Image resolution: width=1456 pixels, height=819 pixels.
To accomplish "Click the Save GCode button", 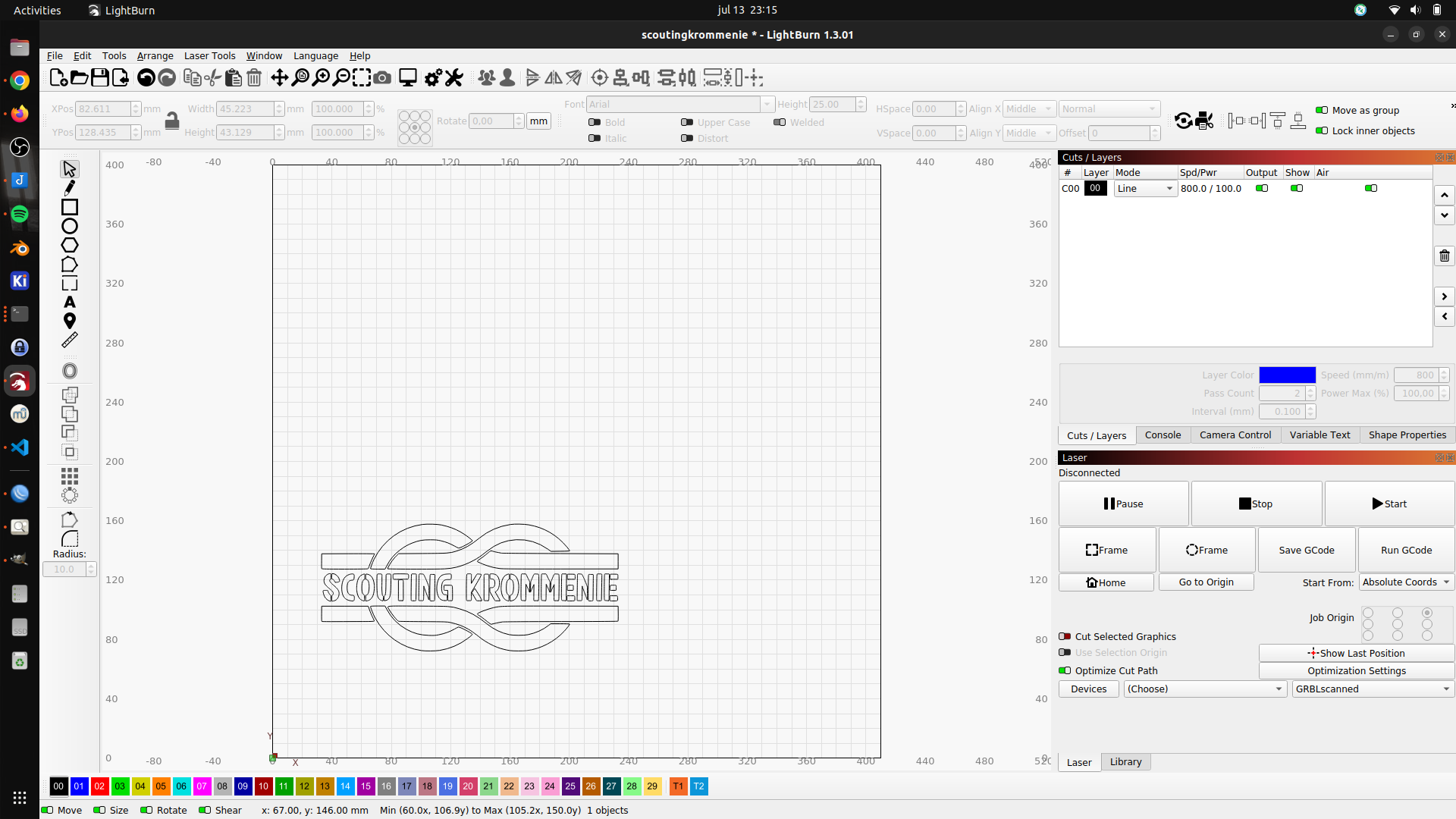I will (1307, 550).
